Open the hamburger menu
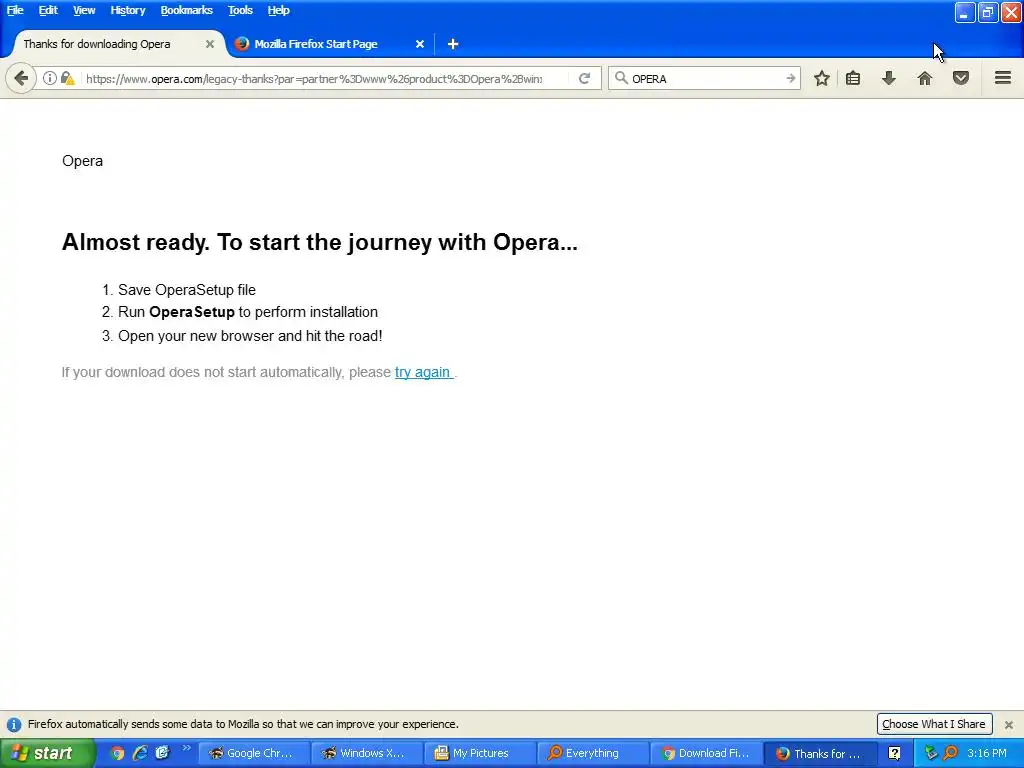The width and height of the screenshot is (1024, 768). pos(1002,78)
